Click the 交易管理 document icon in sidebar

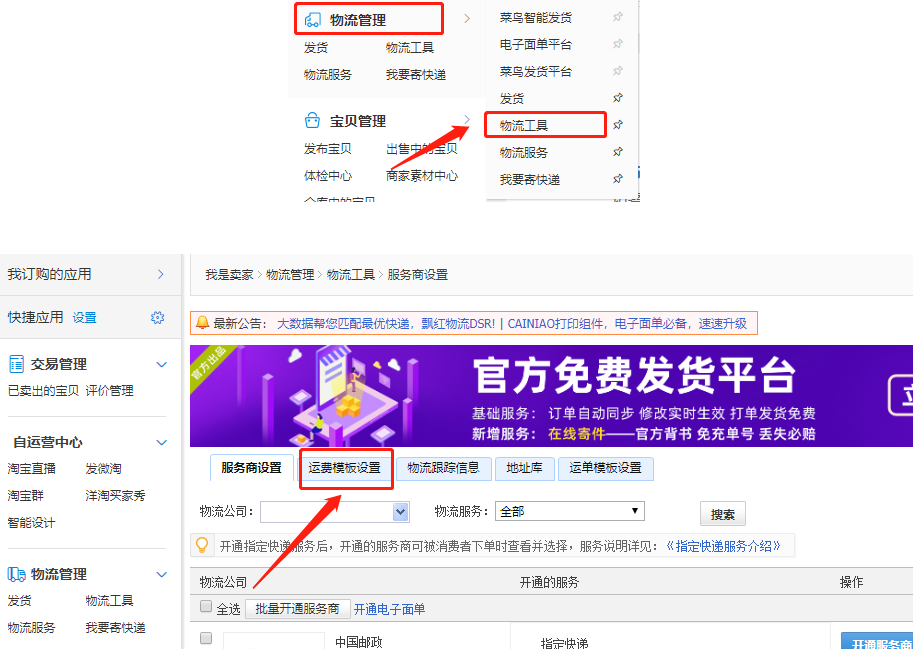click(16, 364)
